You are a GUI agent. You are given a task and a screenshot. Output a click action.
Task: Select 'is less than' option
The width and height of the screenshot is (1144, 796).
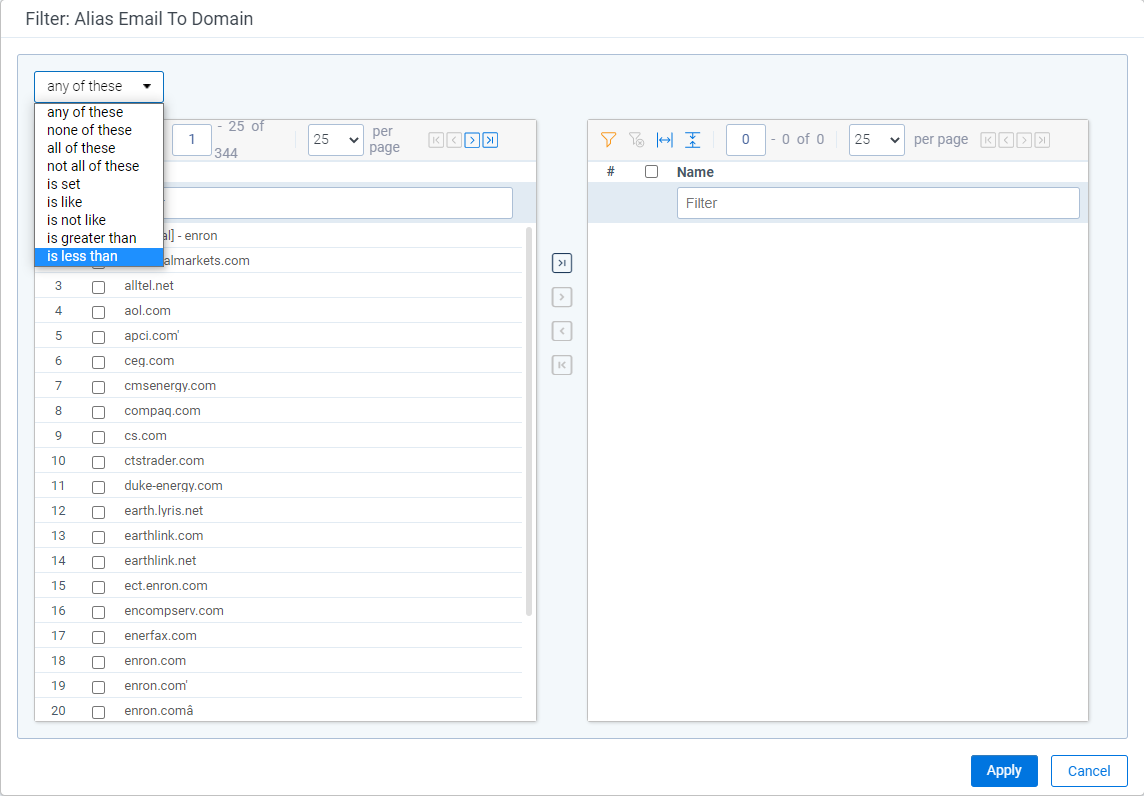click(98, 256)
